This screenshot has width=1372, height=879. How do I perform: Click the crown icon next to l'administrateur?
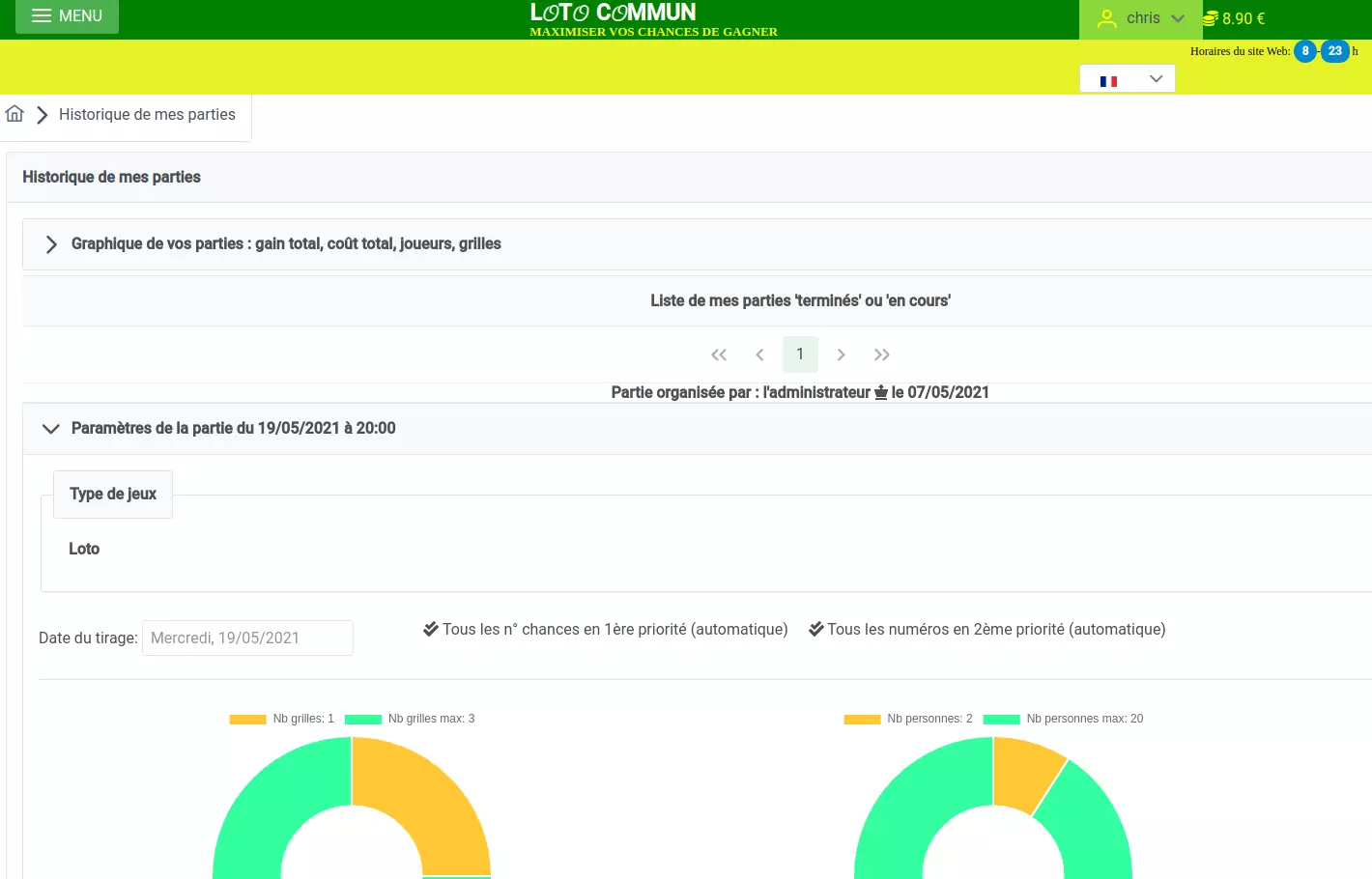point(881,392)
